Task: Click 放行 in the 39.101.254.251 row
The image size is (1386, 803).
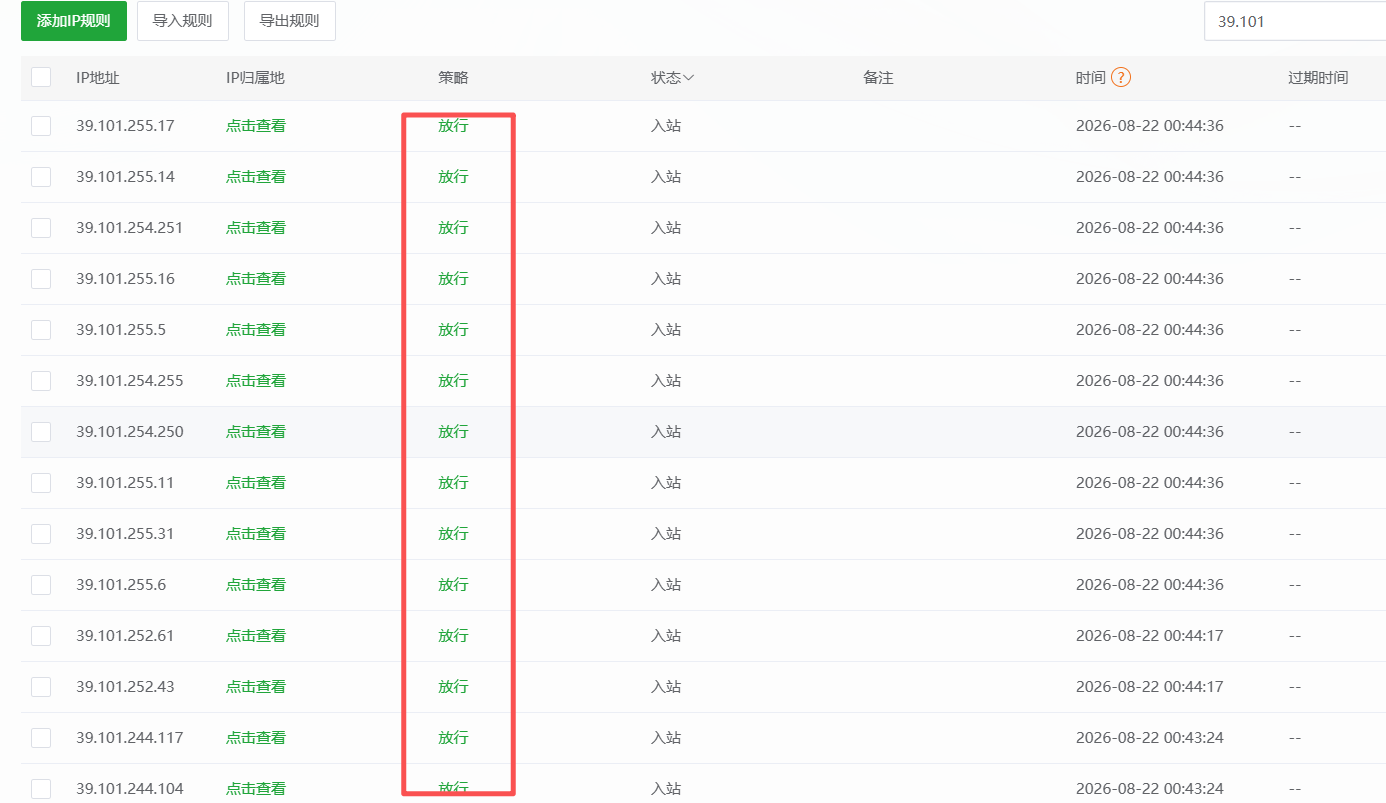Action: (x=453, y=228)
